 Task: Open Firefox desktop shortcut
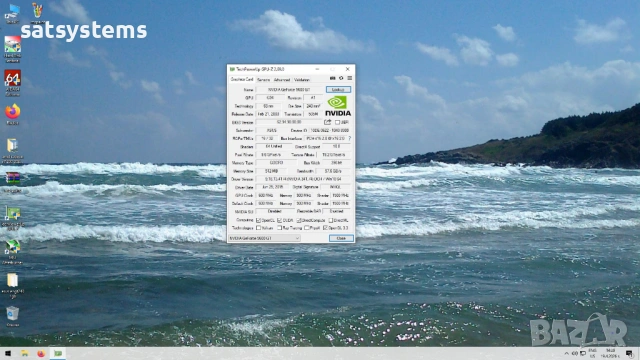point(12,115)
